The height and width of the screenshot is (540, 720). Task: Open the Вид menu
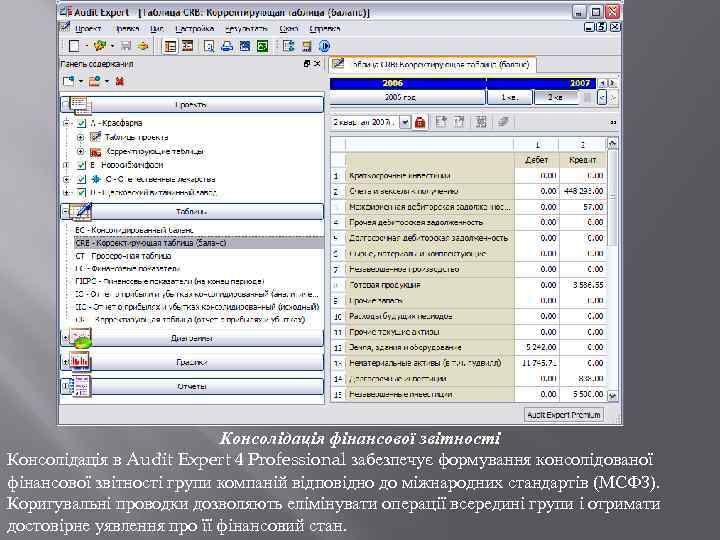tap(157, 28)
